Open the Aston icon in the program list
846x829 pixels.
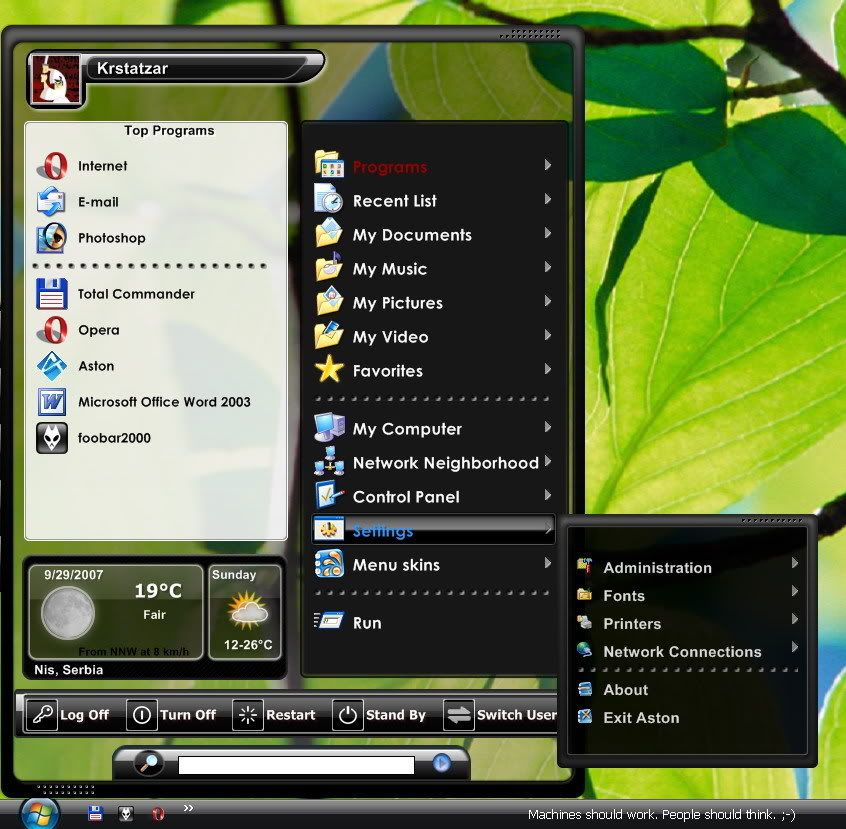pyautogui.click(x=52, y=366)
